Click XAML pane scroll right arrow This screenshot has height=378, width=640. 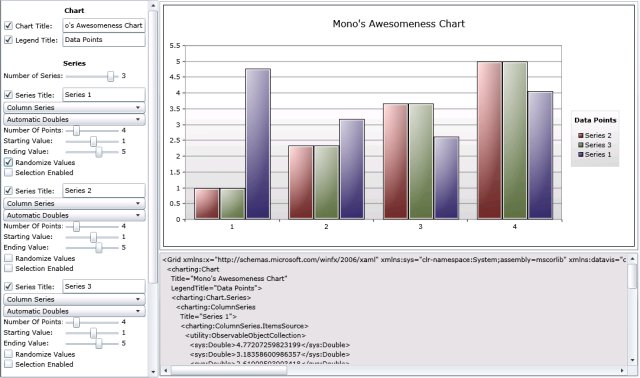coord(622,371)
